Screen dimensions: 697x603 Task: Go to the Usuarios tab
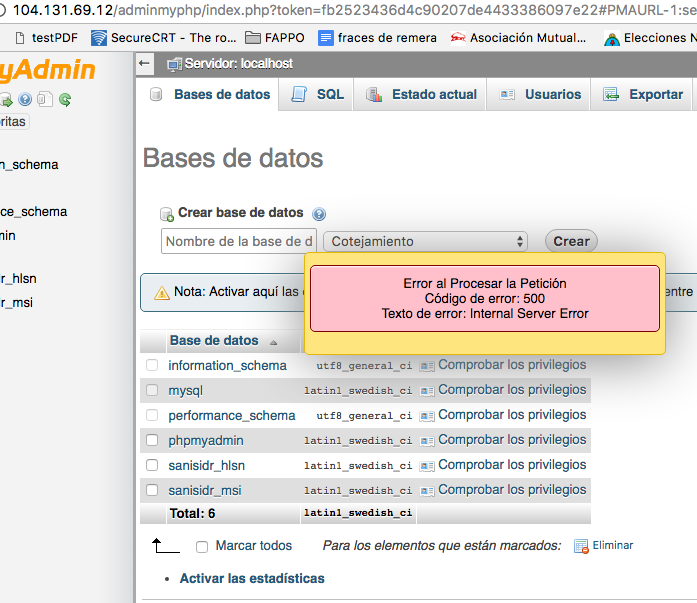(x=541, y=95)
